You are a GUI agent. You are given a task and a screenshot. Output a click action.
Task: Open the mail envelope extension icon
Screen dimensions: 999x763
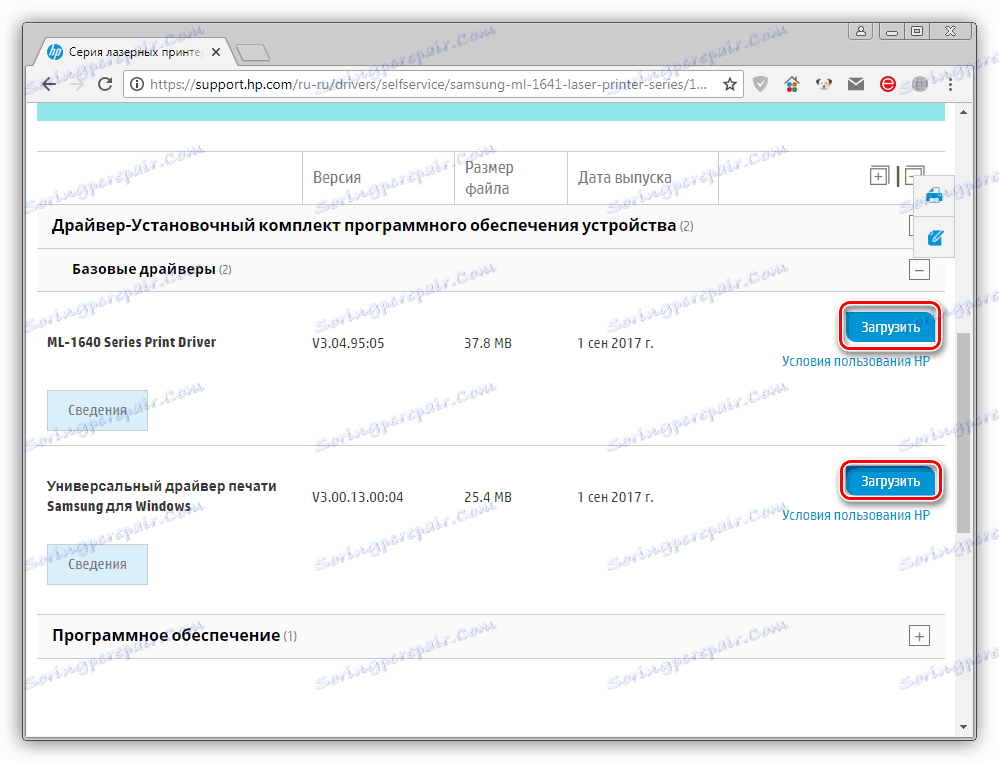[x=855, y=84]
